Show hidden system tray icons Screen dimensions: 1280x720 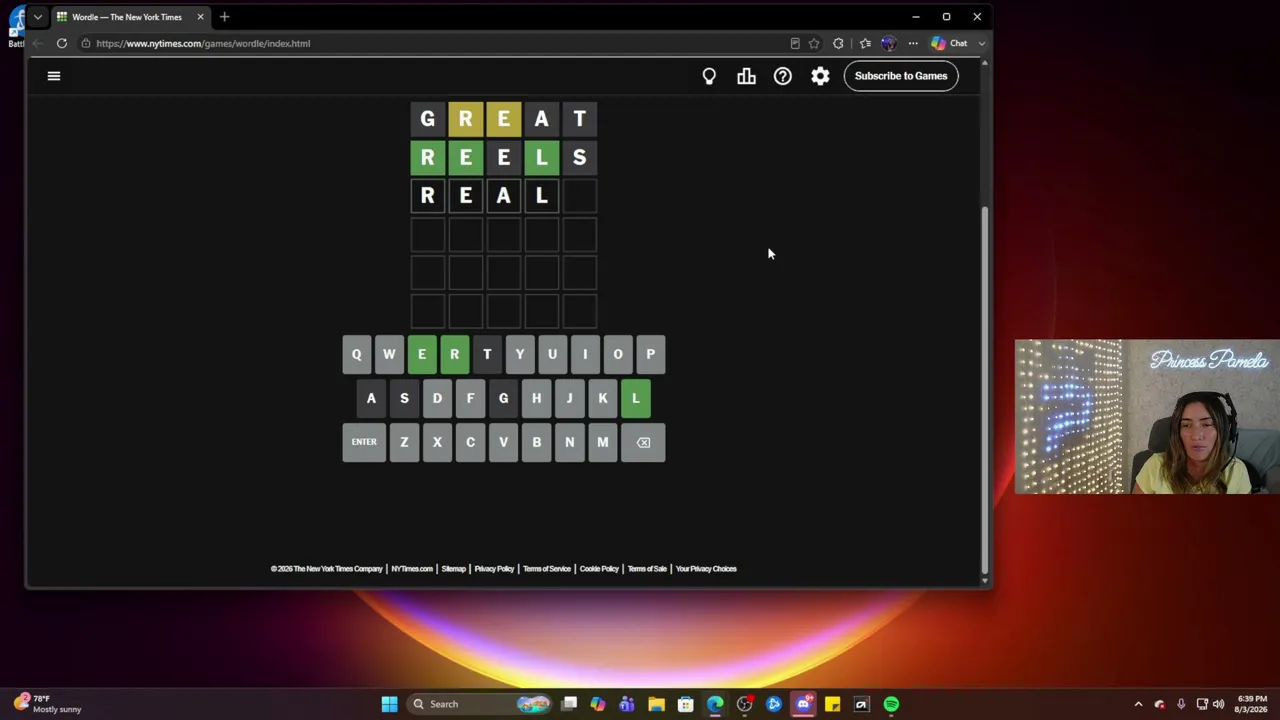click(1138, 704)
